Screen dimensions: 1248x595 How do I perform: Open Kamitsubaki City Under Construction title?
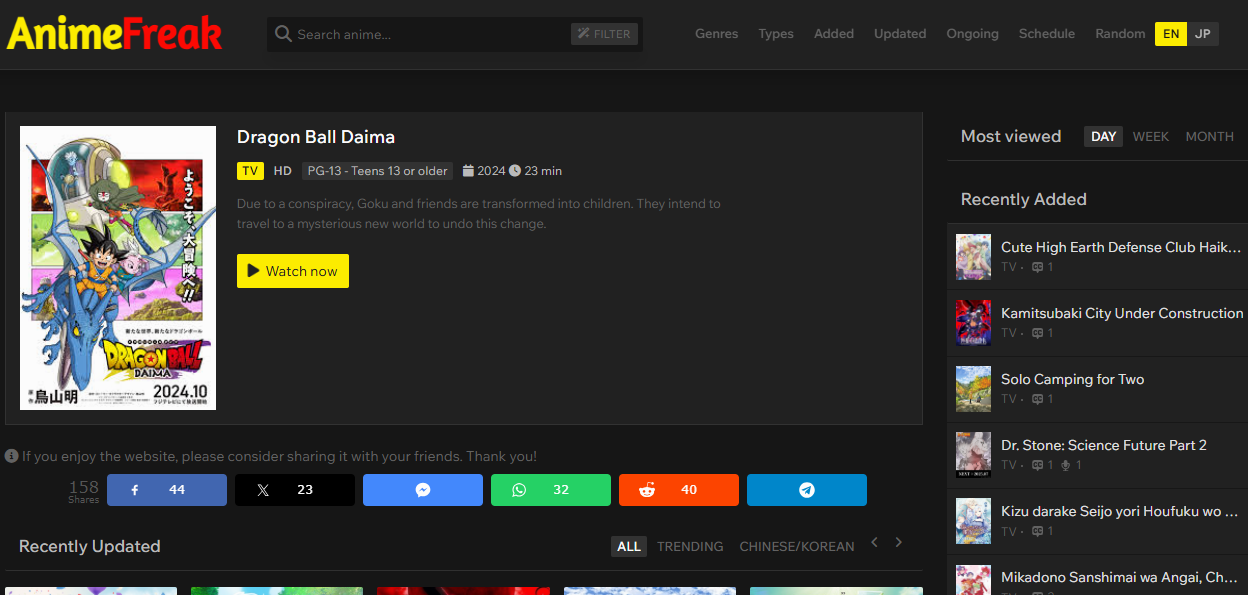point(1122,313)
